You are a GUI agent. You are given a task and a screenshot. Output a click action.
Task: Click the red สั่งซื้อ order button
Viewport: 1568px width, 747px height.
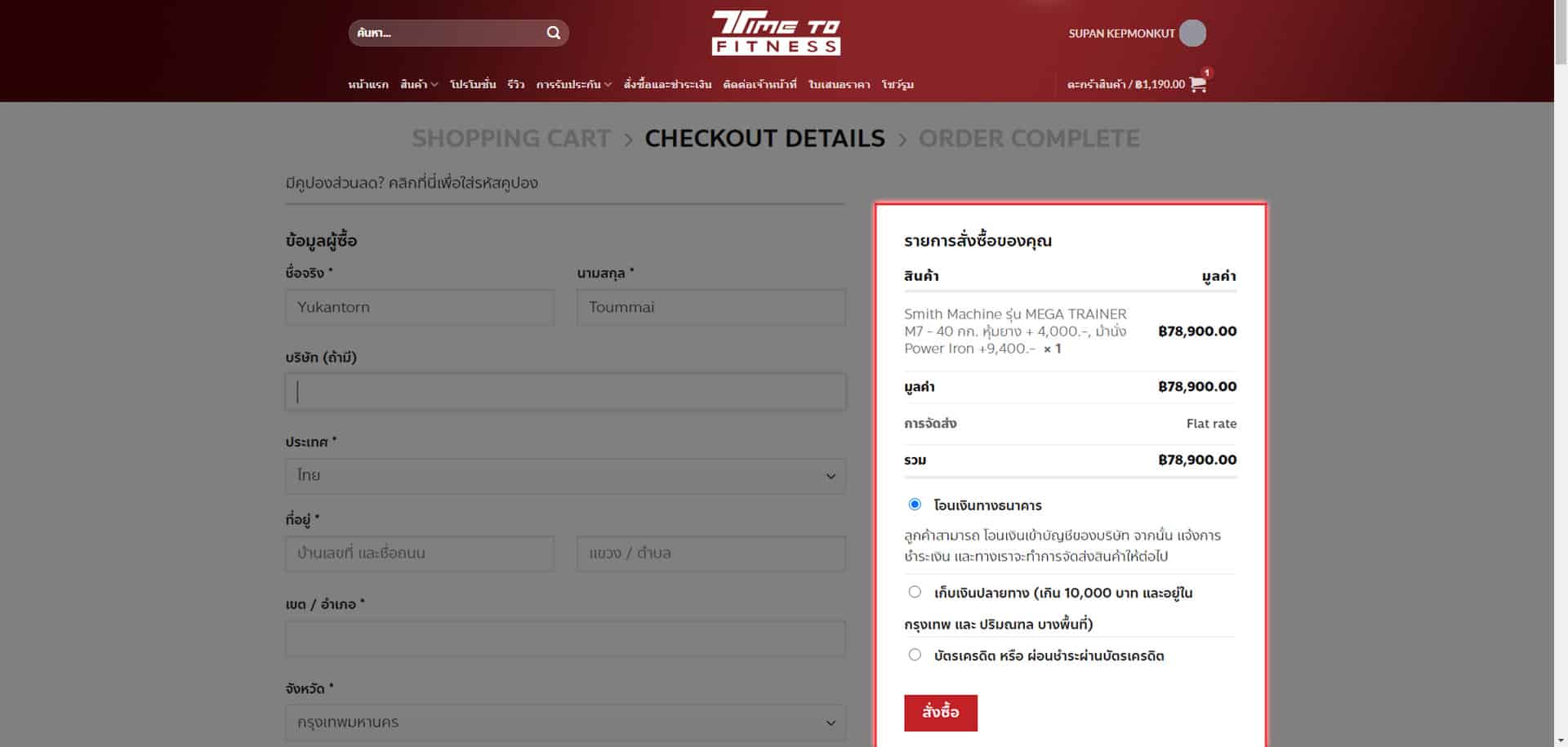940,713
